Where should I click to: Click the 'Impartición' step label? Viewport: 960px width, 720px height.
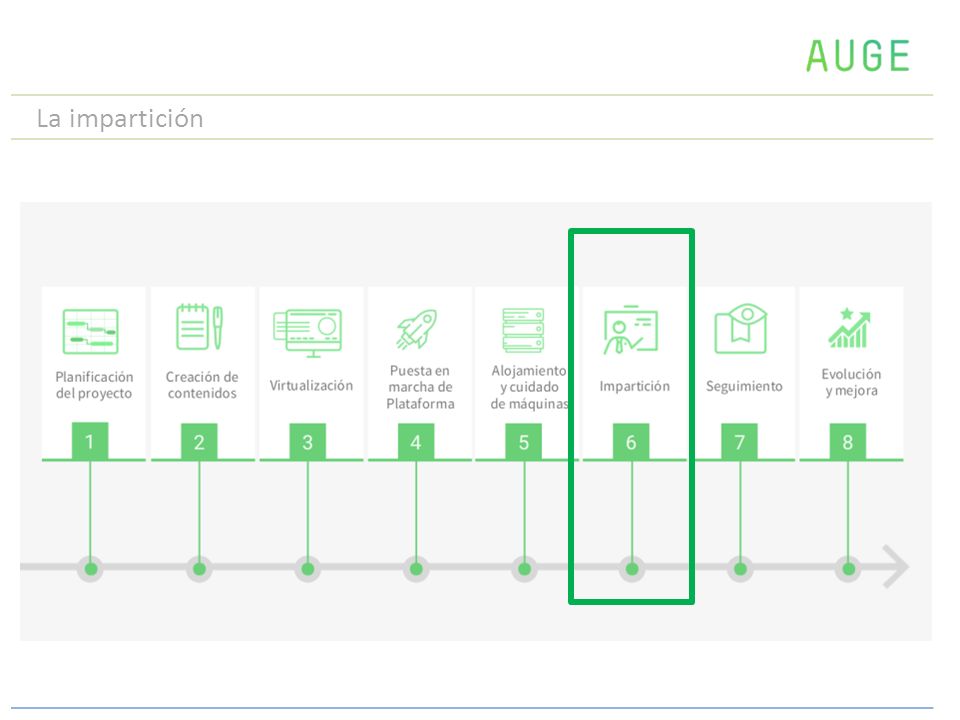coord(634,386)
